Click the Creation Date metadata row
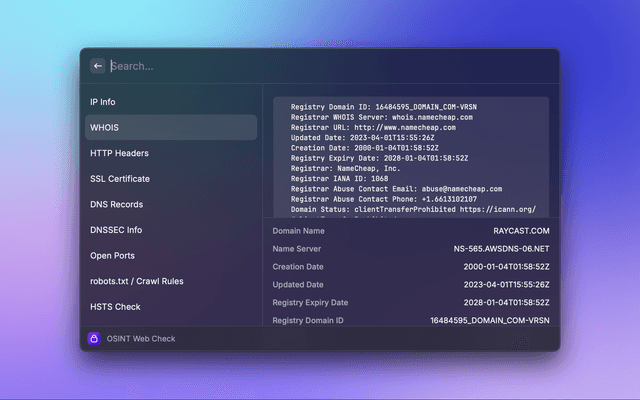The width and height of the screenshot is (640, 400). [x=411, y=267]
